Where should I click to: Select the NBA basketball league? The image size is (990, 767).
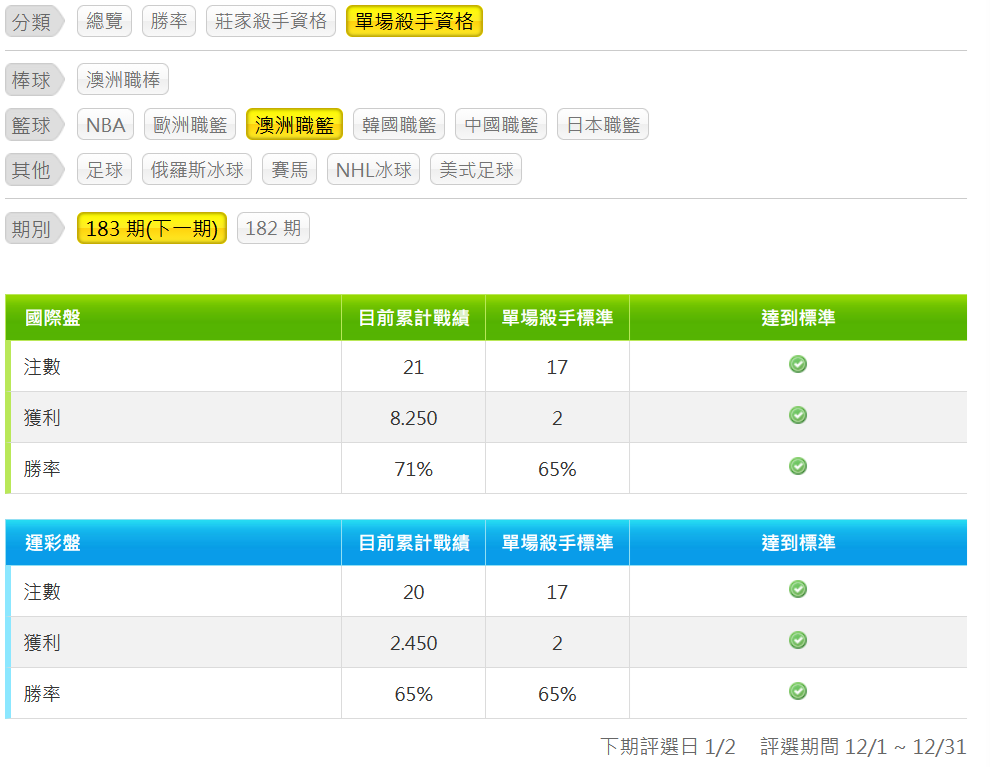click(105, 125)
